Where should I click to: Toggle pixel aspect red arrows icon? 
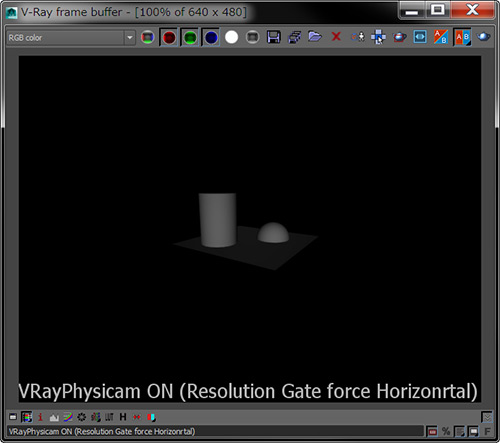point(137,417)
